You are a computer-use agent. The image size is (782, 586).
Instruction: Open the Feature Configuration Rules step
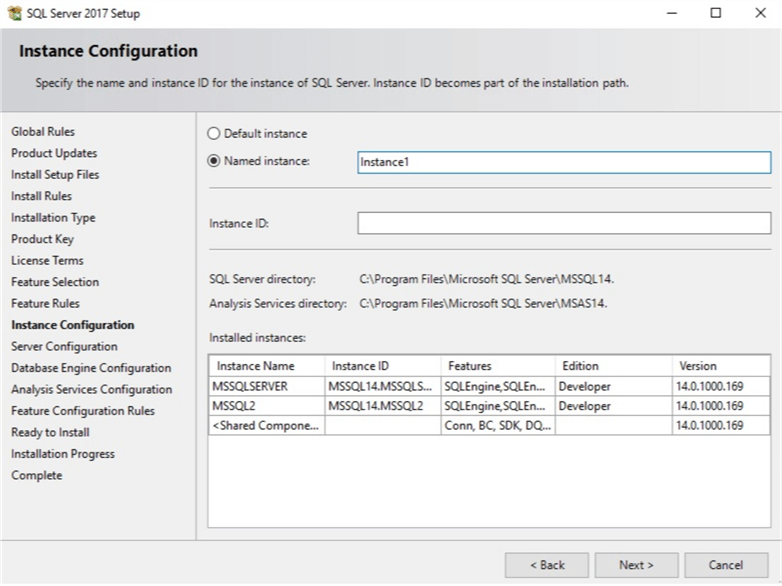(83, 411)
